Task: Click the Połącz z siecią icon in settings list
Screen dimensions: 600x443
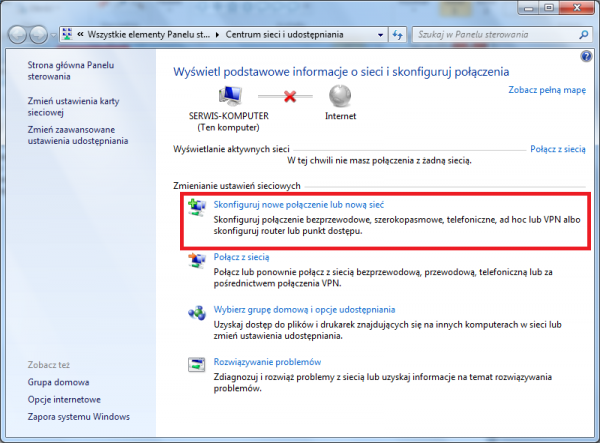Action: pos(197,260)
